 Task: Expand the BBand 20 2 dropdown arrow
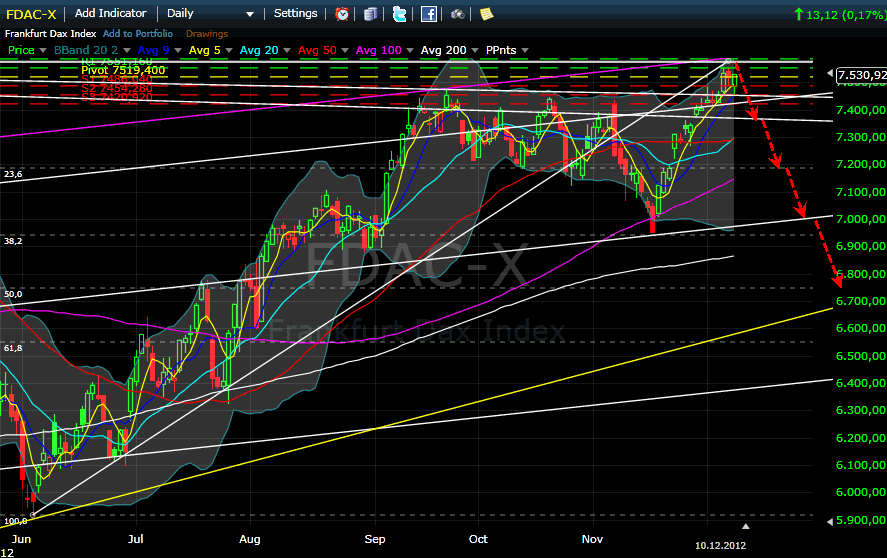127,50
